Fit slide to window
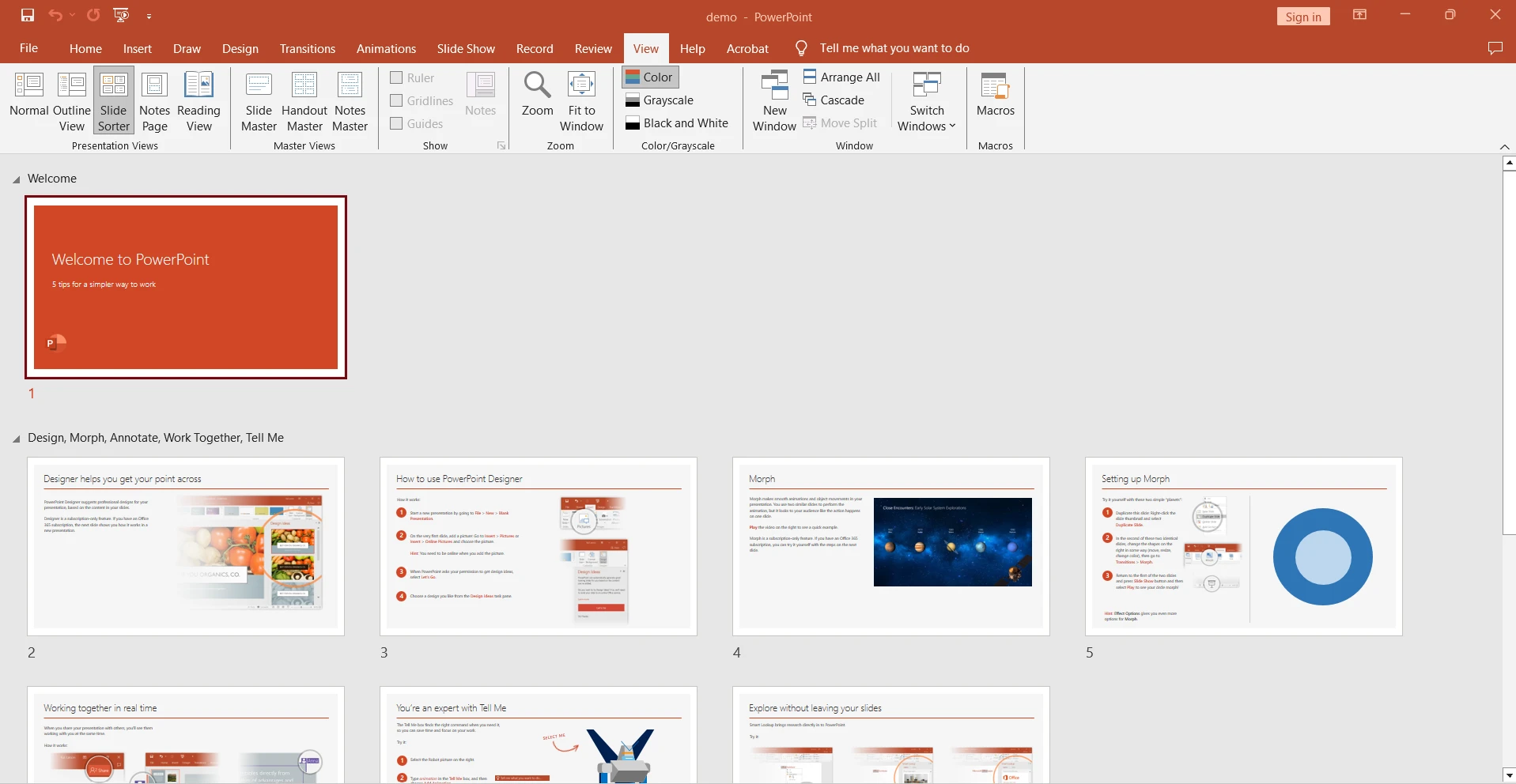 (x=581, y=101)
